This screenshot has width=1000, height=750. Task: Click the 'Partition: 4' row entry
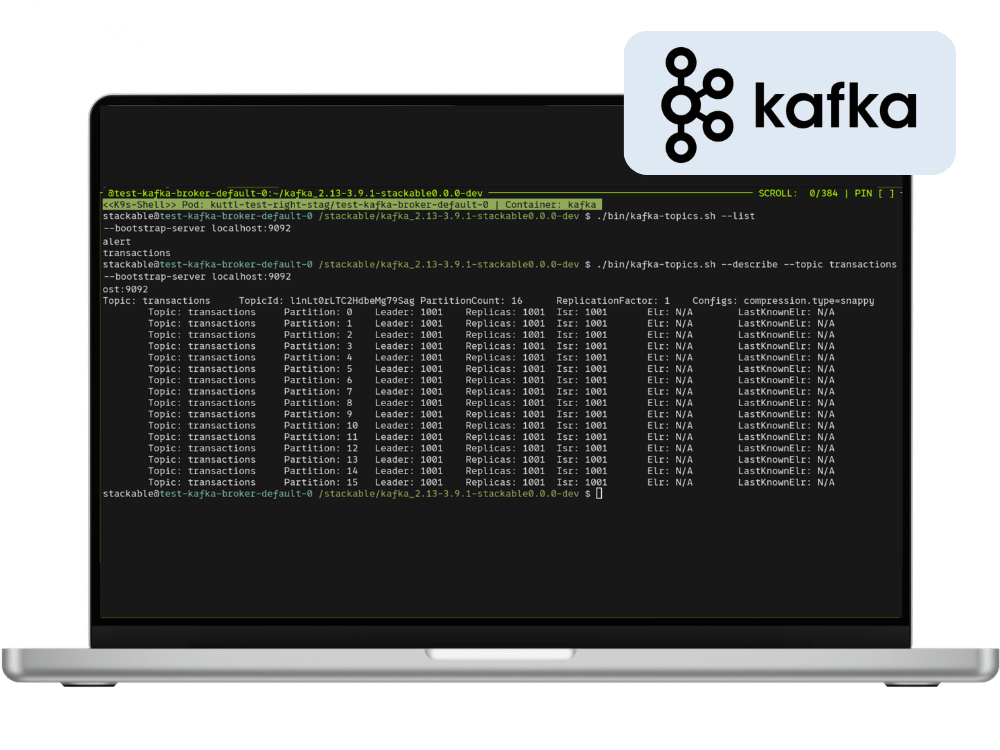tap(318, 358)
